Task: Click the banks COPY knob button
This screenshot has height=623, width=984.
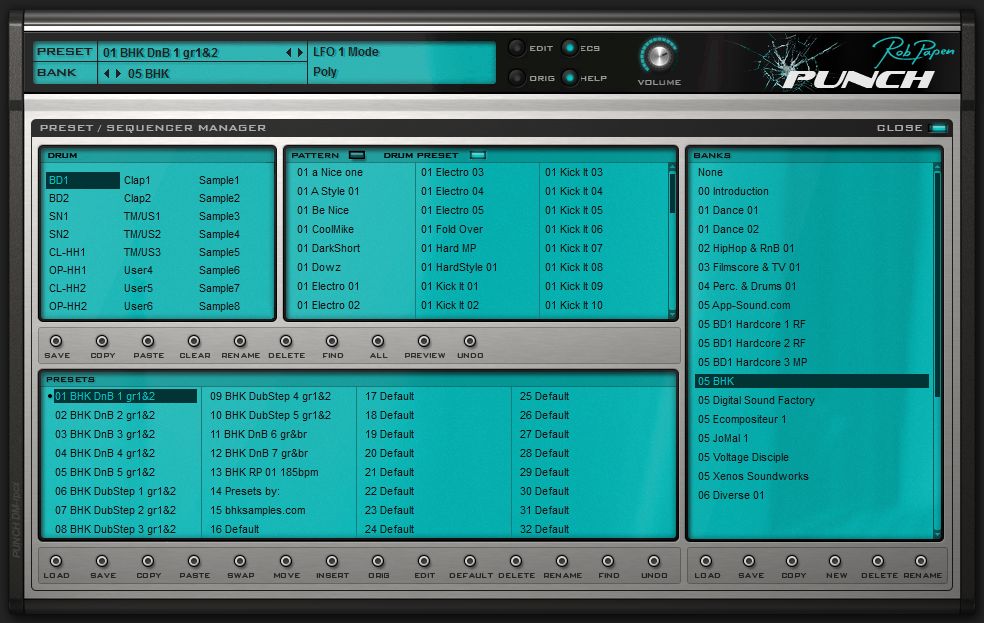Action: pyautogui.click(x=792, y=561)
